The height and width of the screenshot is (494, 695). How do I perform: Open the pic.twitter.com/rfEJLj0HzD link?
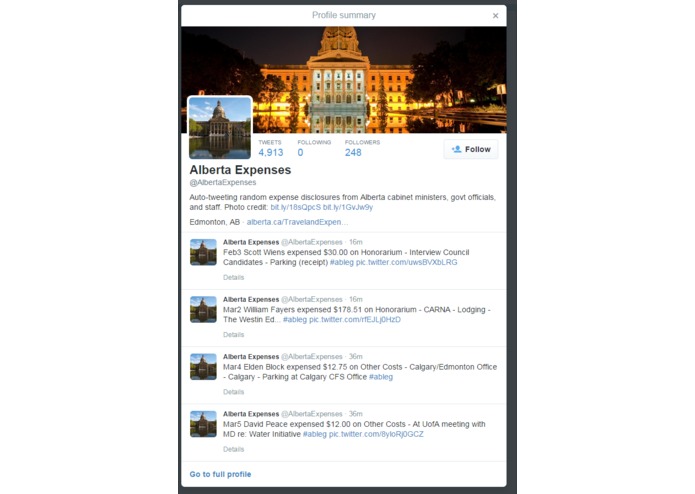355,319
